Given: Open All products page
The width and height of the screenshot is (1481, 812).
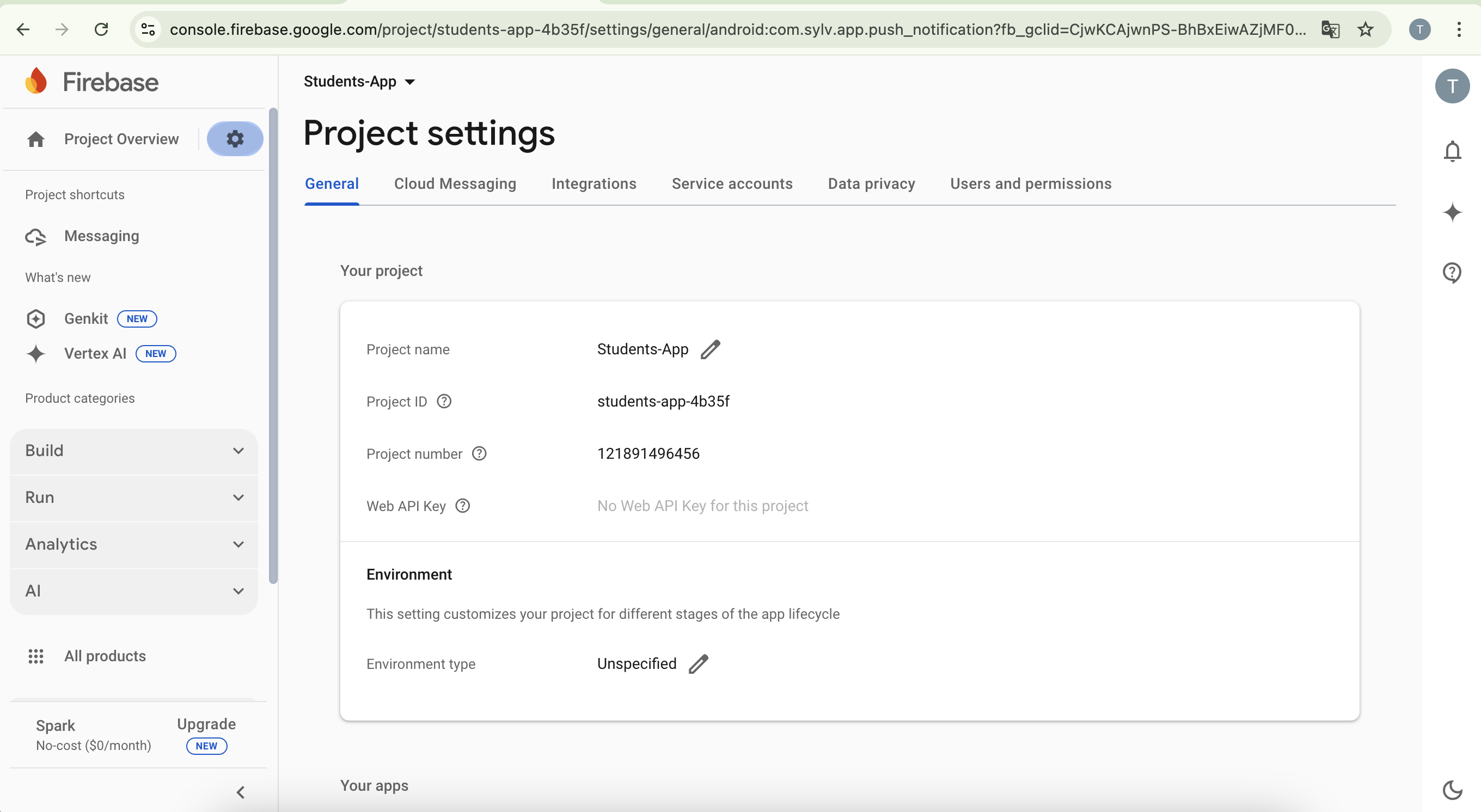Looking at the screenshot, I should (x=105, y=656).
